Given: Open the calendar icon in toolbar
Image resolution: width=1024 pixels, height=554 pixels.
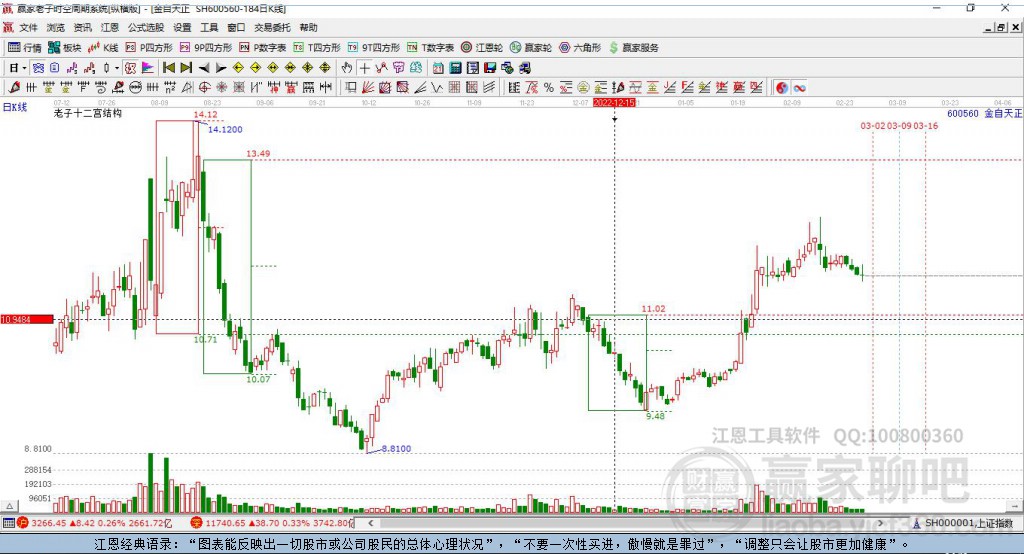Looking at the screenshot, I should (x=438, y=68).
